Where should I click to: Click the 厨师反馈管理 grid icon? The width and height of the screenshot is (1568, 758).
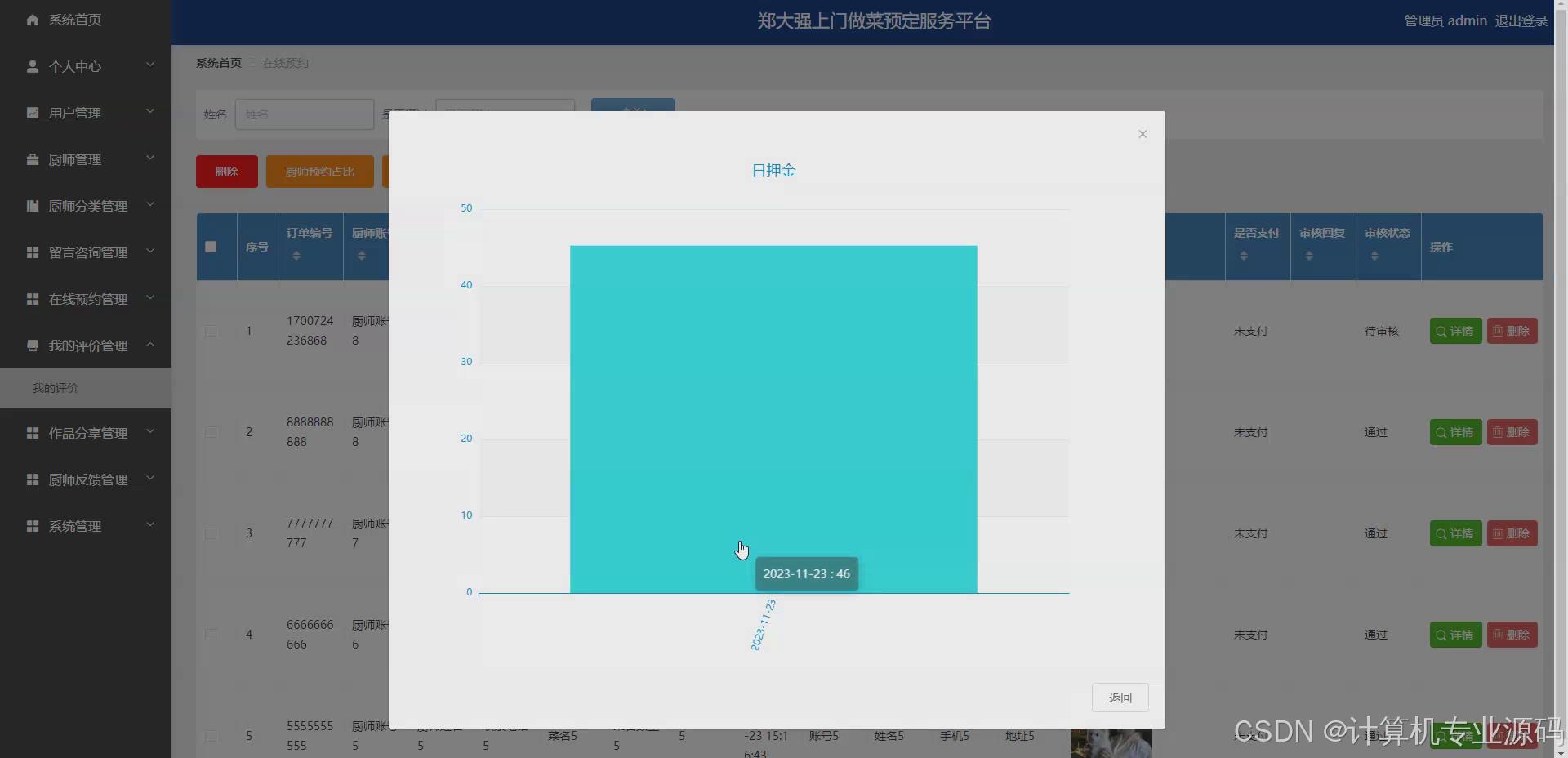pyautogui.click(x=33, y=479)
